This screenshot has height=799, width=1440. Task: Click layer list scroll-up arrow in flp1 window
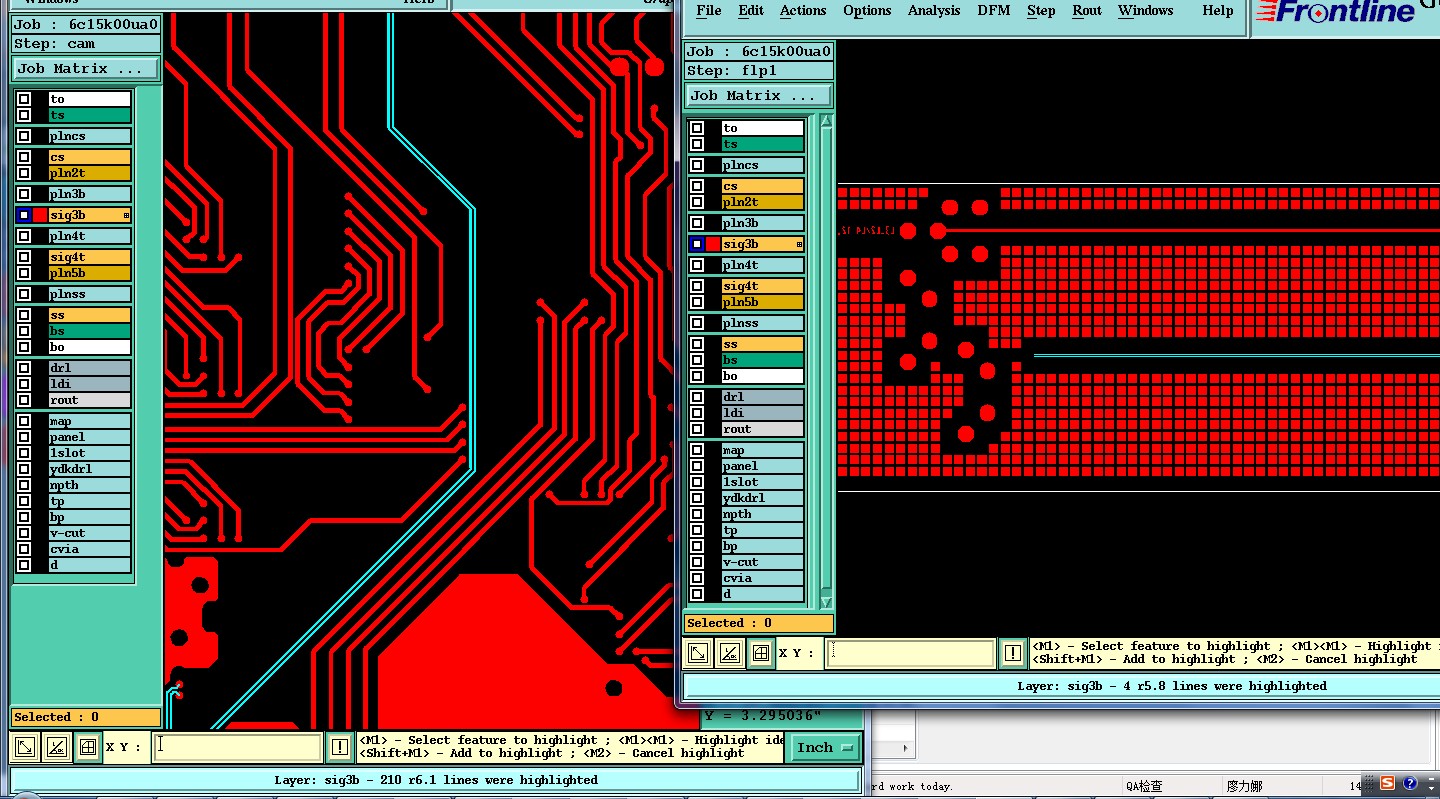(826, 122)
